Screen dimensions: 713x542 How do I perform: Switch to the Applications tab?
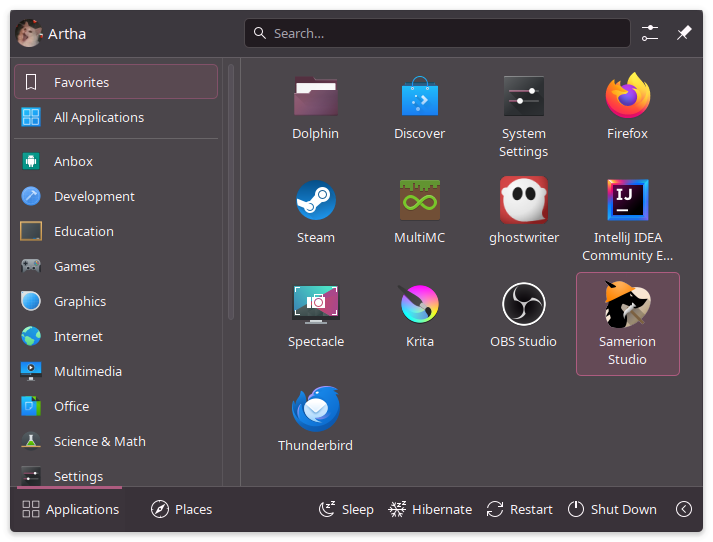[x=71, y=509]
